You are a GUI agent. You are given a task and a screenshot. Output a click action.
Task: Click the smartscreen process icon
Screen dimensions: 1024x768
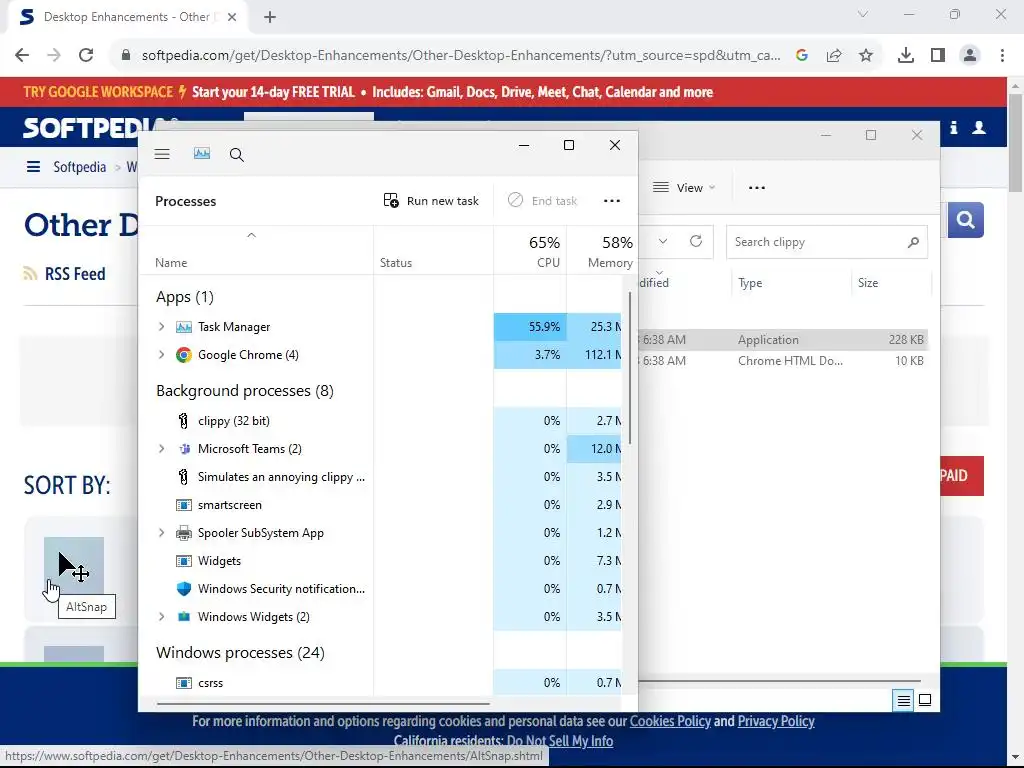tap(184, 505)
